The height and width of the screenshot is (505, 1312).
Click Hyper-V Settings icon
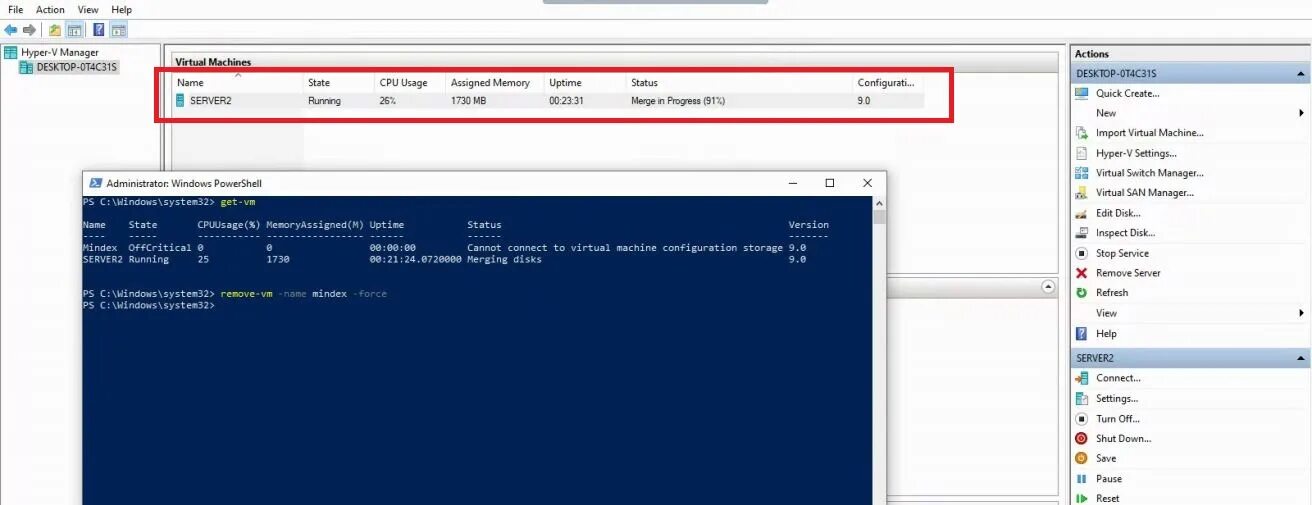click(x=1081, y=153)
